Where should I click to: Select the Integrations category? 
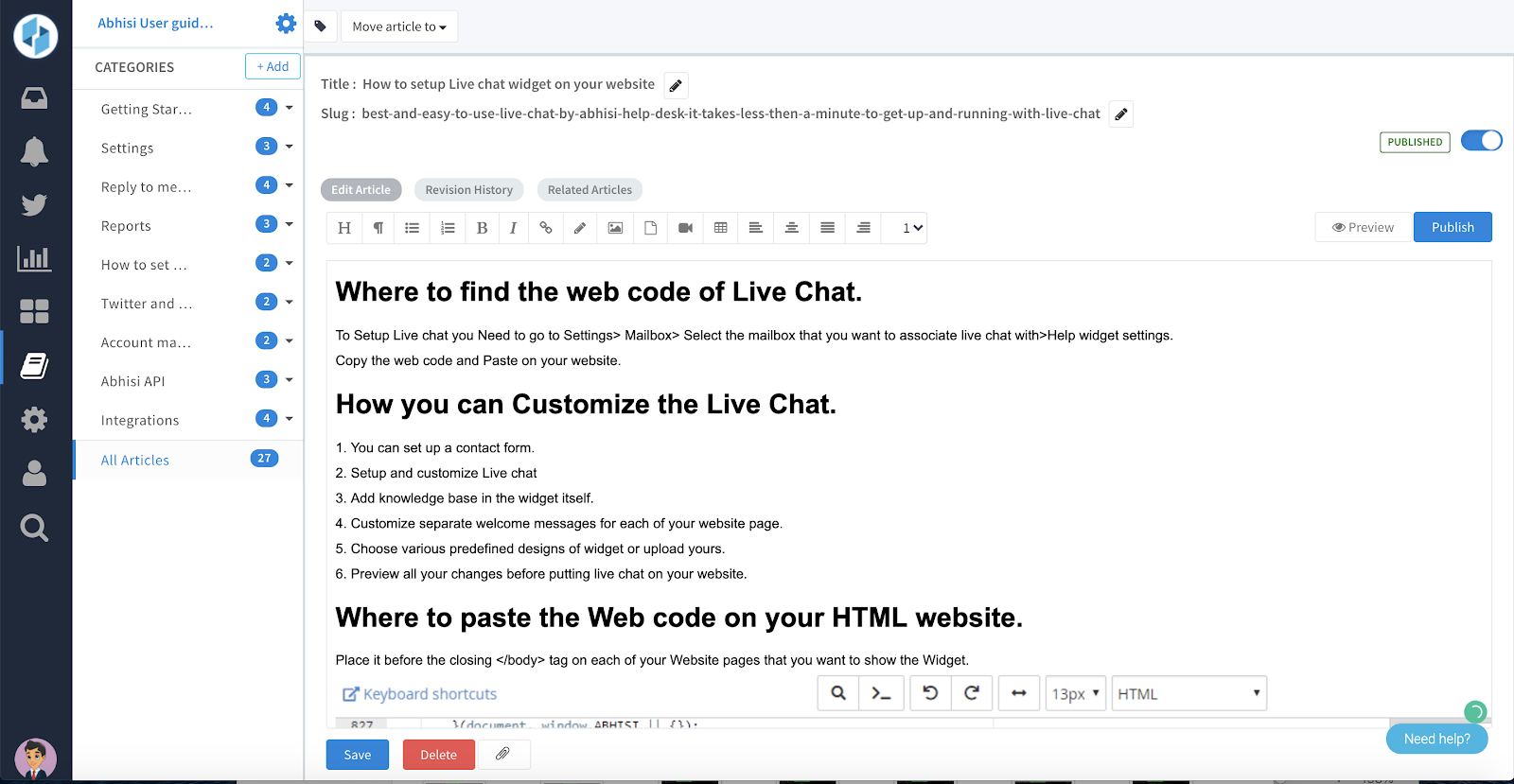140,421
